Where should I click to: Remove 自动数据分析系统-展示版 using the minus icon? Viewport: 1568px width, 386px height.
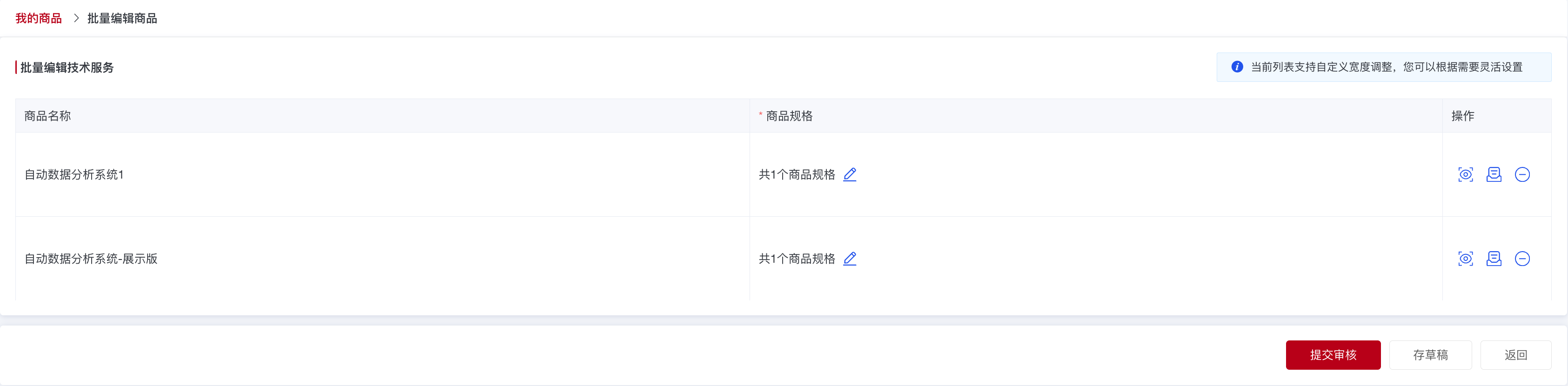[x=1523, y=258]
